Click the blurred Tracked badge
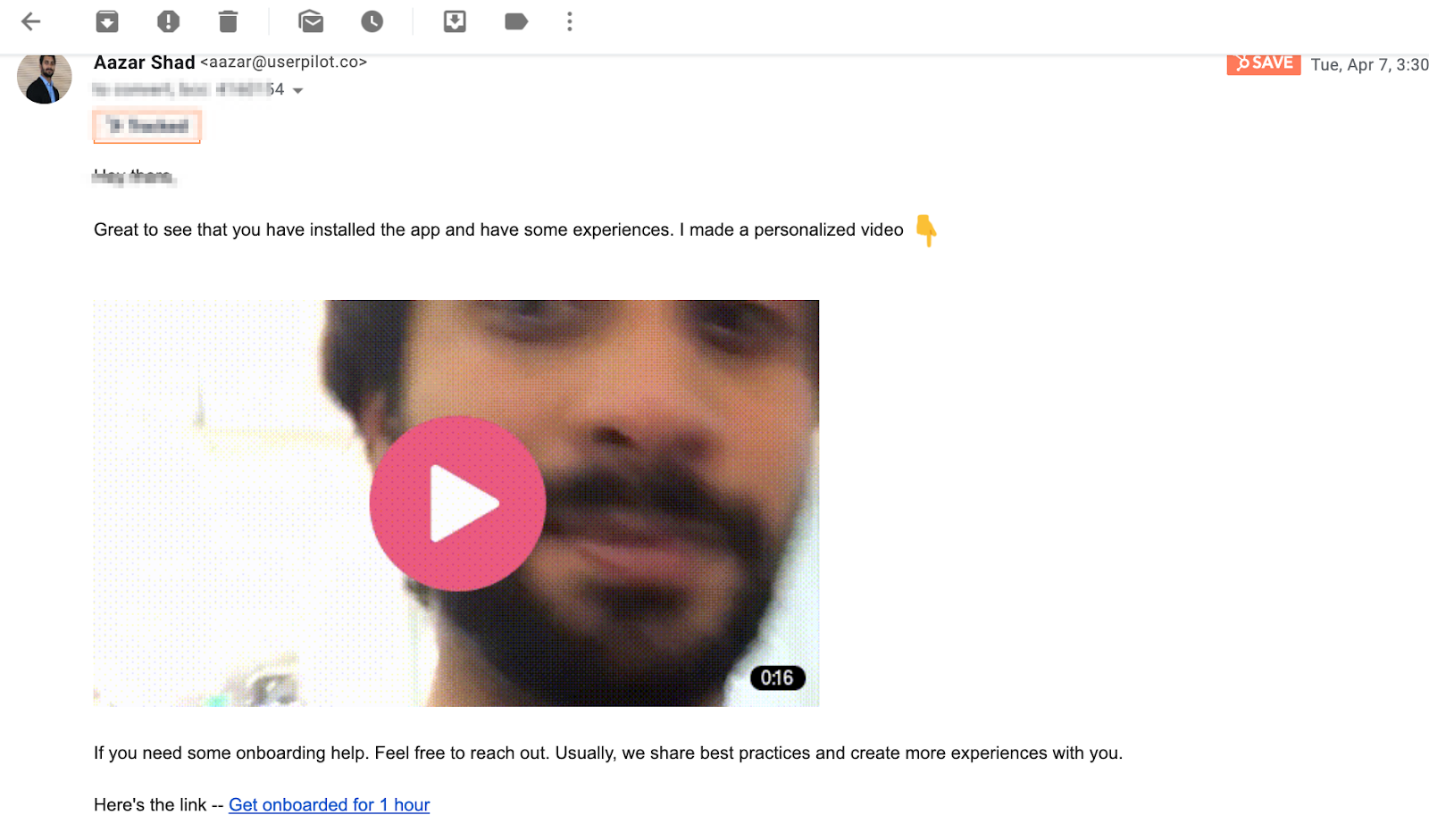 (x=147, y=126)
